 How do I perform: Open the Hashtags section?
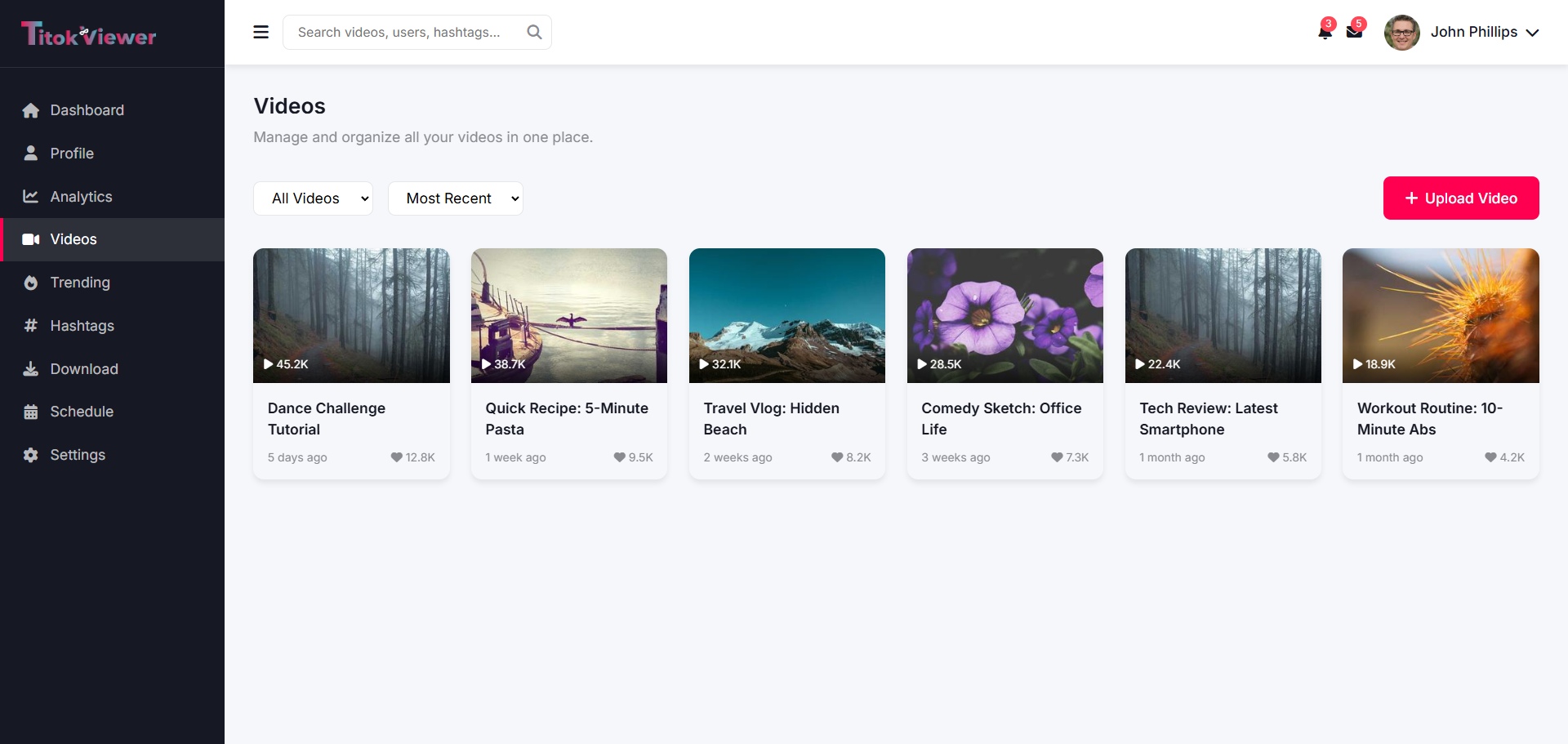30,325
